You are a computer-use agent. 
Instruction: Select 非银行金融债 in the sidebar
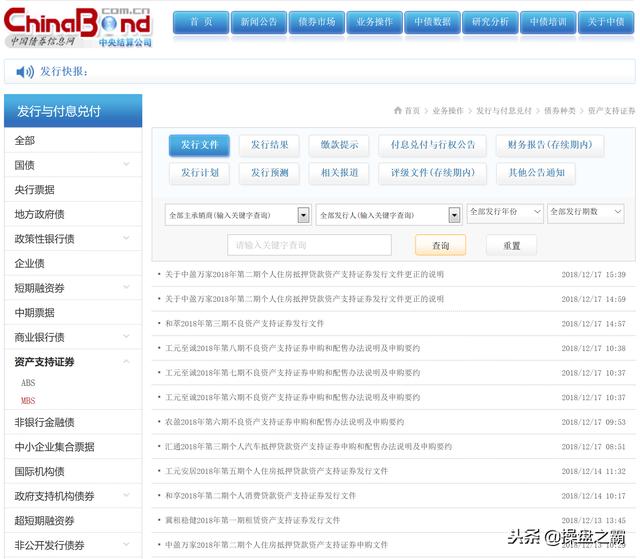click(x=44, y=422)
